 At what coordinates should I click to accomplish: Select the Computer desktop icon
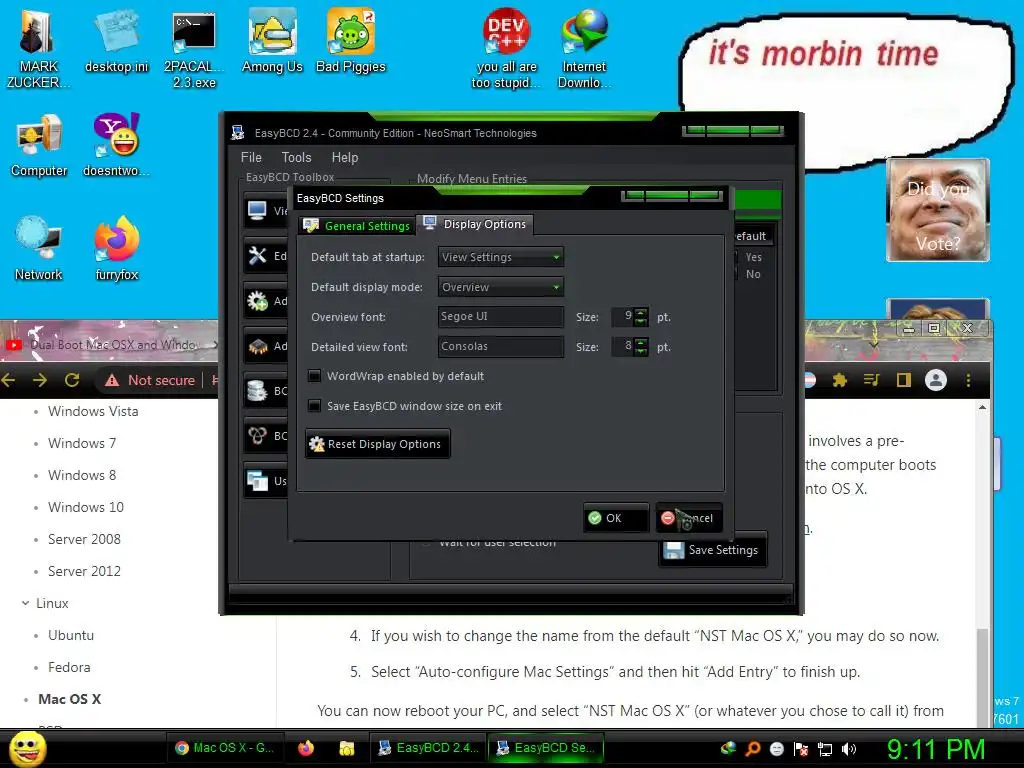(x=39, y=145)
